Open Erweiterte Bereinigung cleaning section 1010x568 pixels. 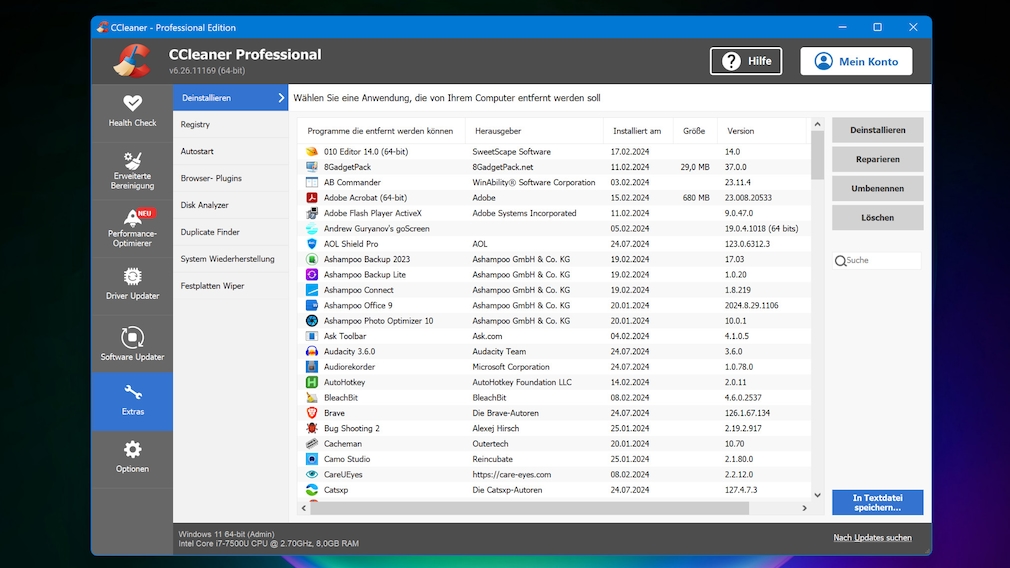coord(132,170)
